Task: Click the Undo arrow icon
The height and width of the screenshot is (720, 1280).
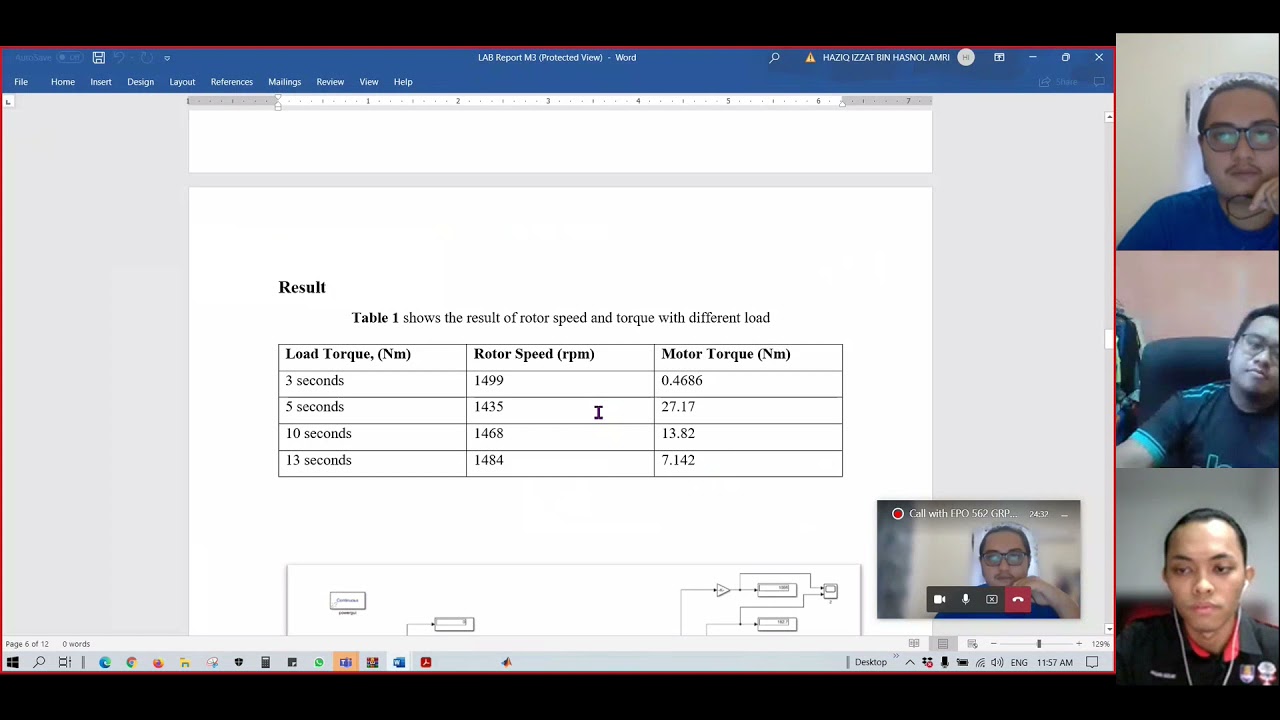Action: point(119,58)
